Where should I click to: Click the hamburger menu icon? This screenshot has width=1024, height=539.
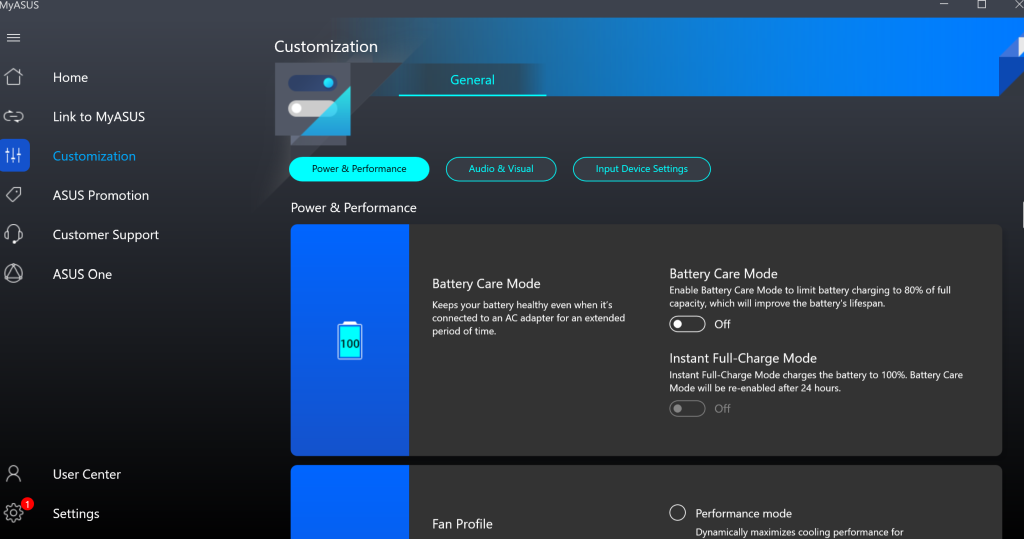pos(13,38)
